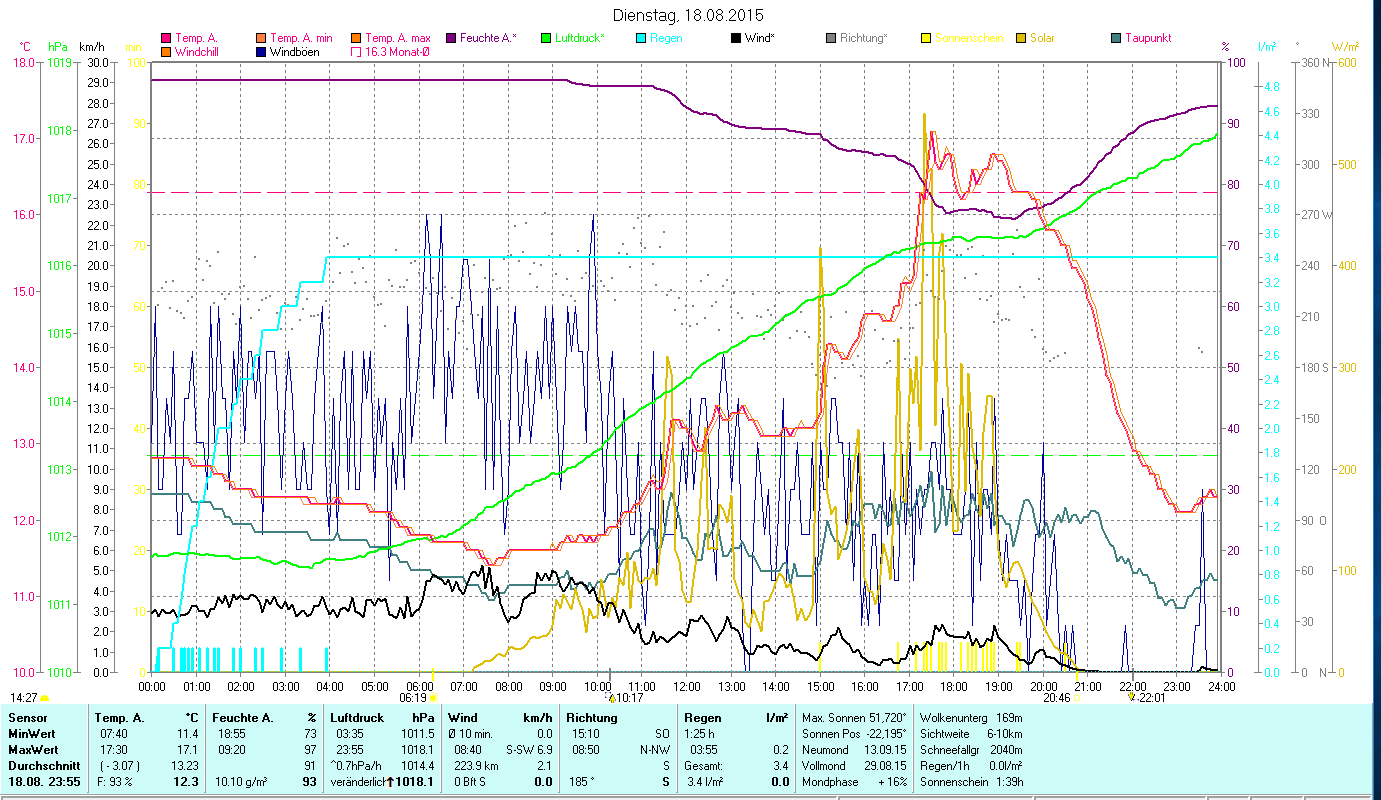The height and width of the screenshot is (800, 1381).
Task: Click the gray Richtung legend swatch
Action: 831,38
